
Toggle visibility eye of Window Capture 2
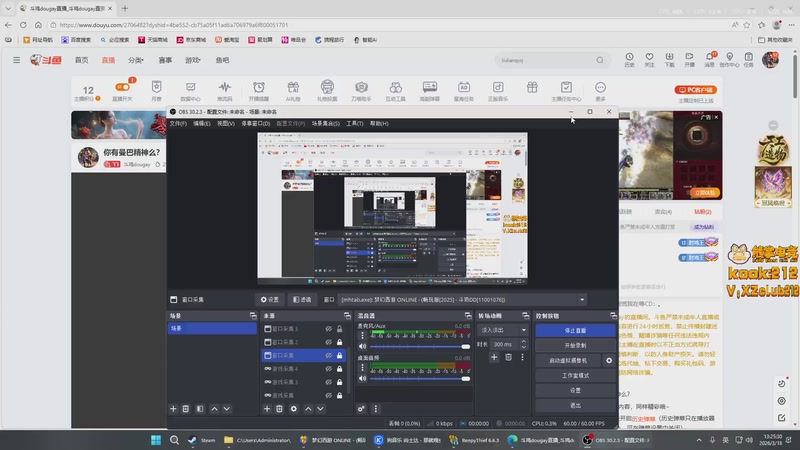click(x=329, y=342)
